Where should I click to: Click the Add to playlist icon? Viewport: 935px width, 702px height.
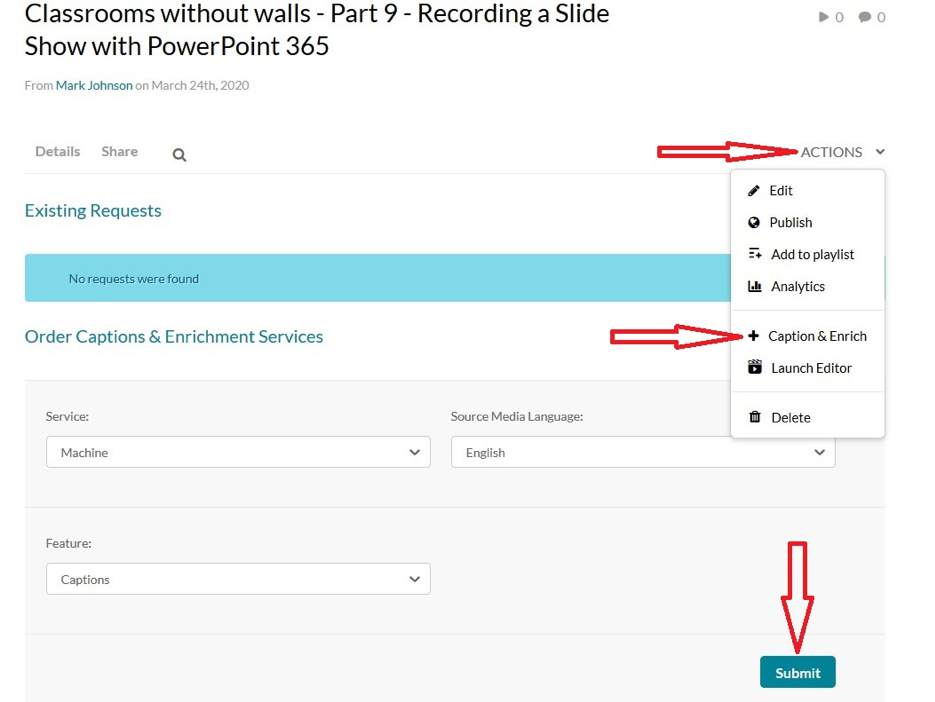click(755, 254)
